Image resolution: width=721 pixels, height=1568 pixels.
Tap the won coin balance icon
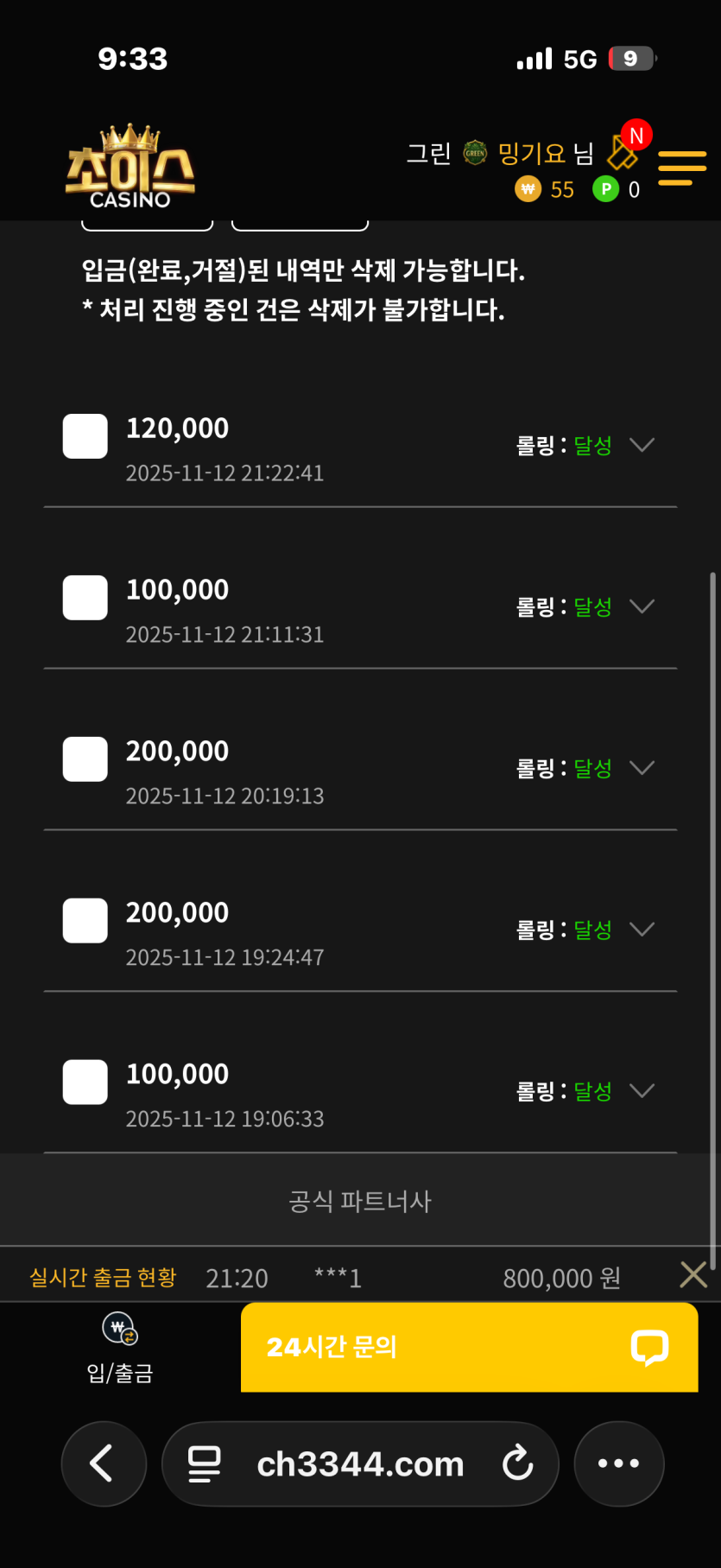[528, 188]
